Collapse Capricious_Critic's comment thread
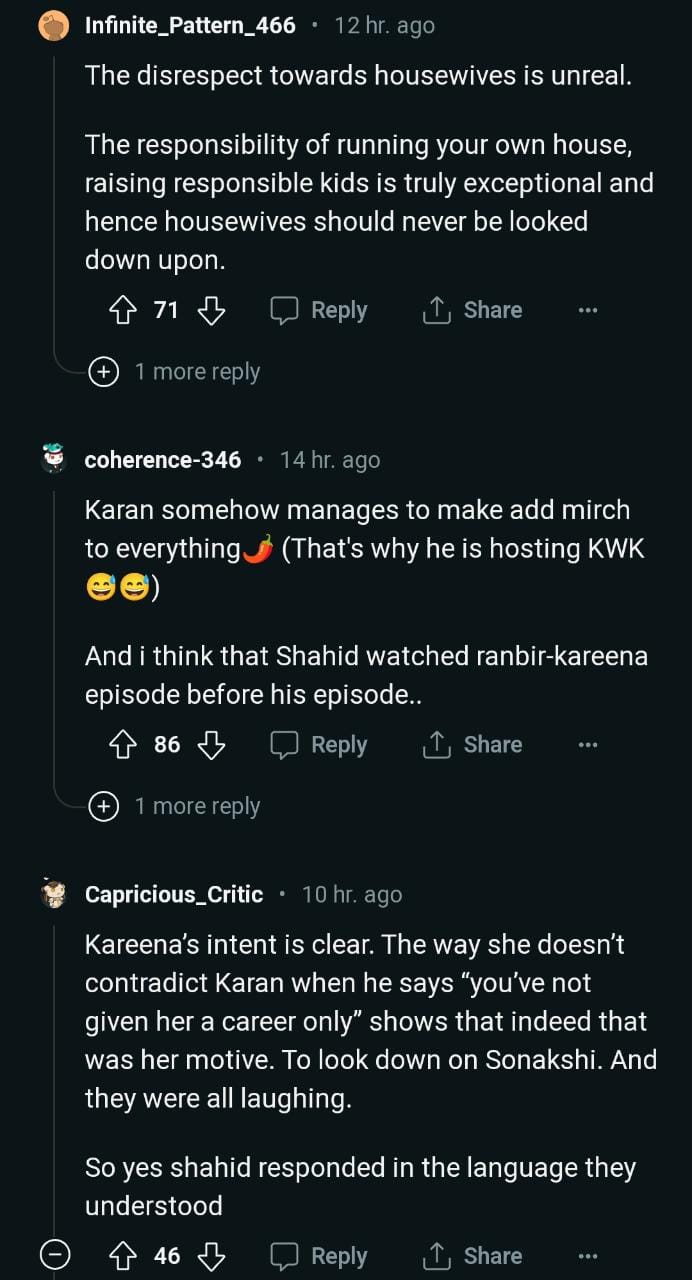This screenshot has height=1280, width=692. pos(54,1255)
